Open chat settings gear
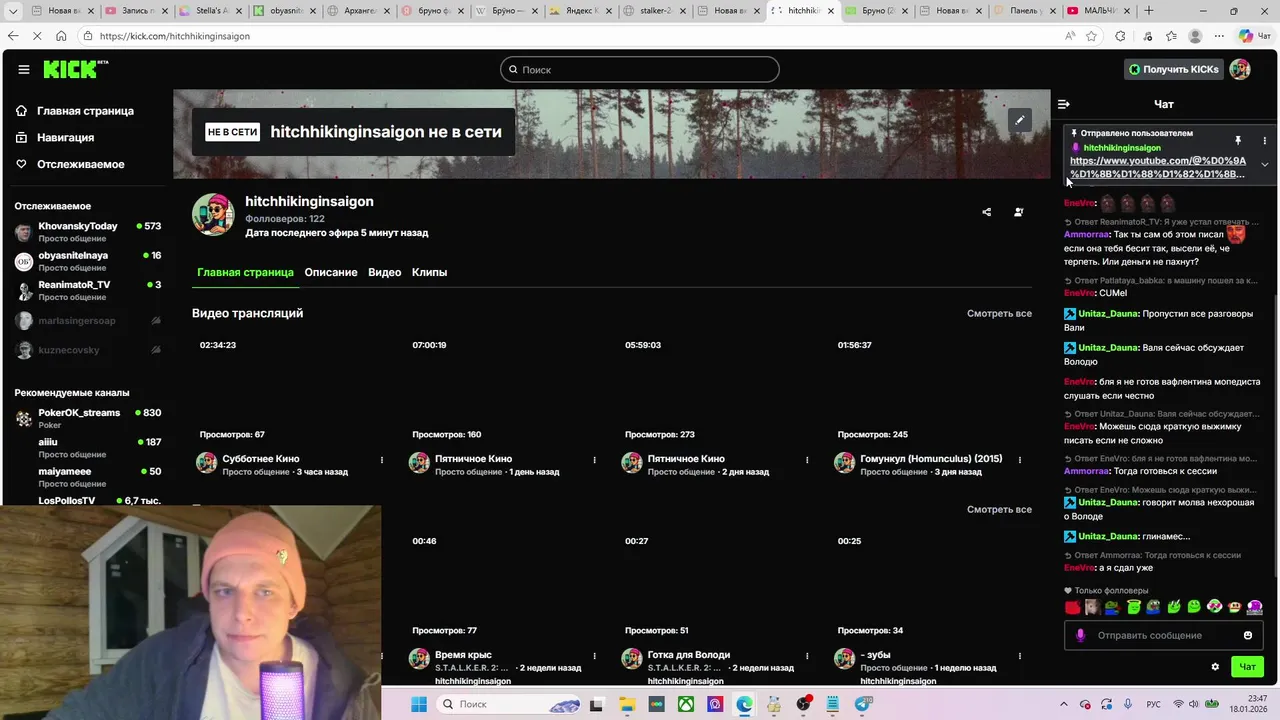The width and height of the screenshot is (1280, 720). tap(1215, 667)
